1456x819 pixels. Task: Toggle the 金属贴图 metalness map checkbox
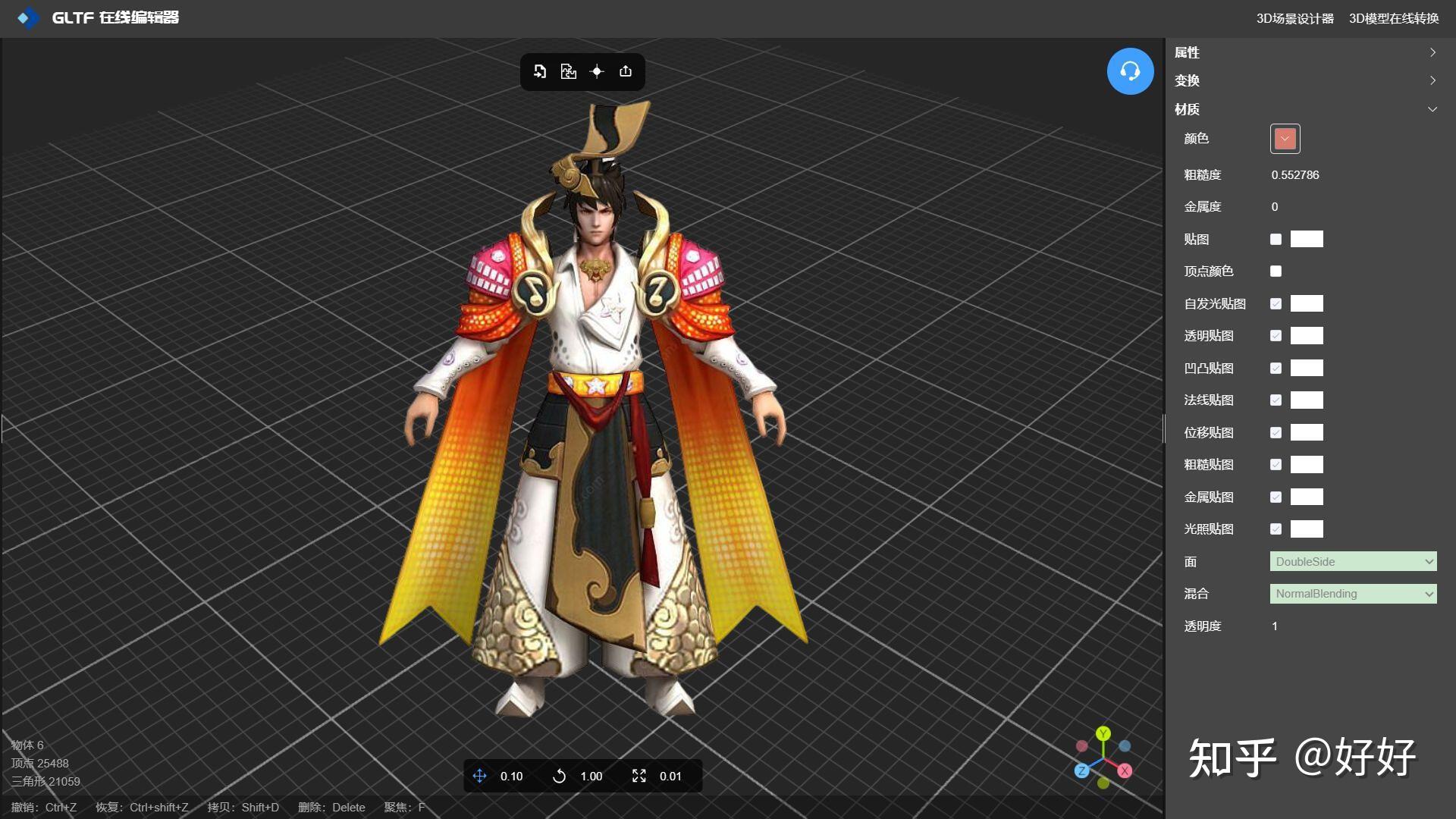1276,497
